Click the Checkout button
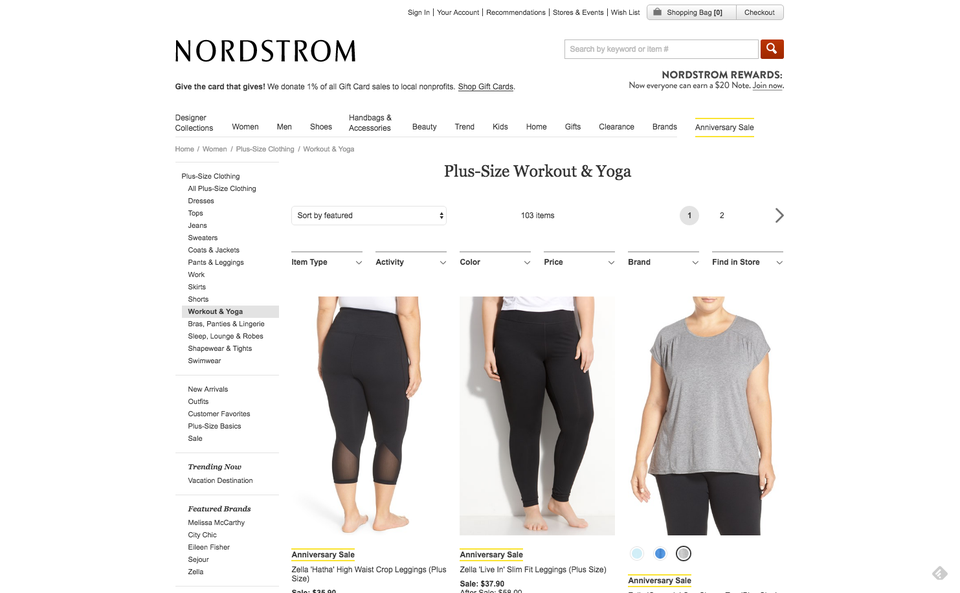Image resolution: width=960 pixels, height=593 pixels. click(x=759, y=12)
